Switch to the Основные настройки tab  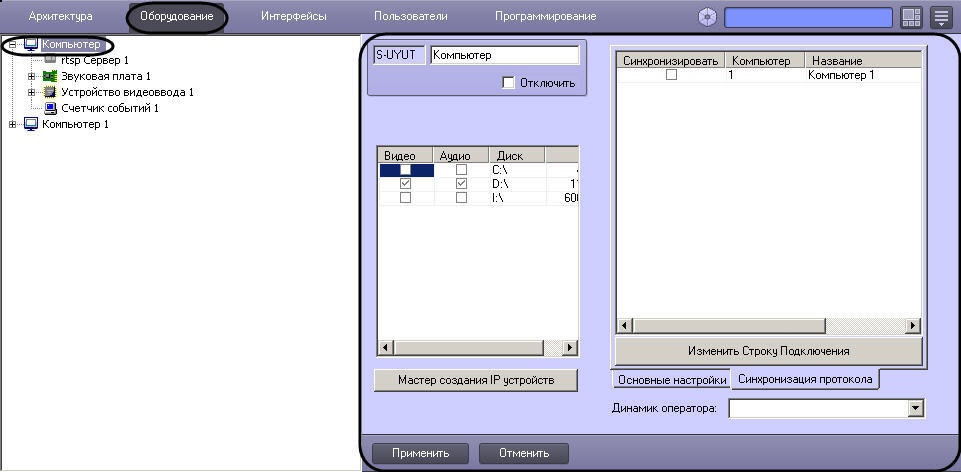pos(671,380)
